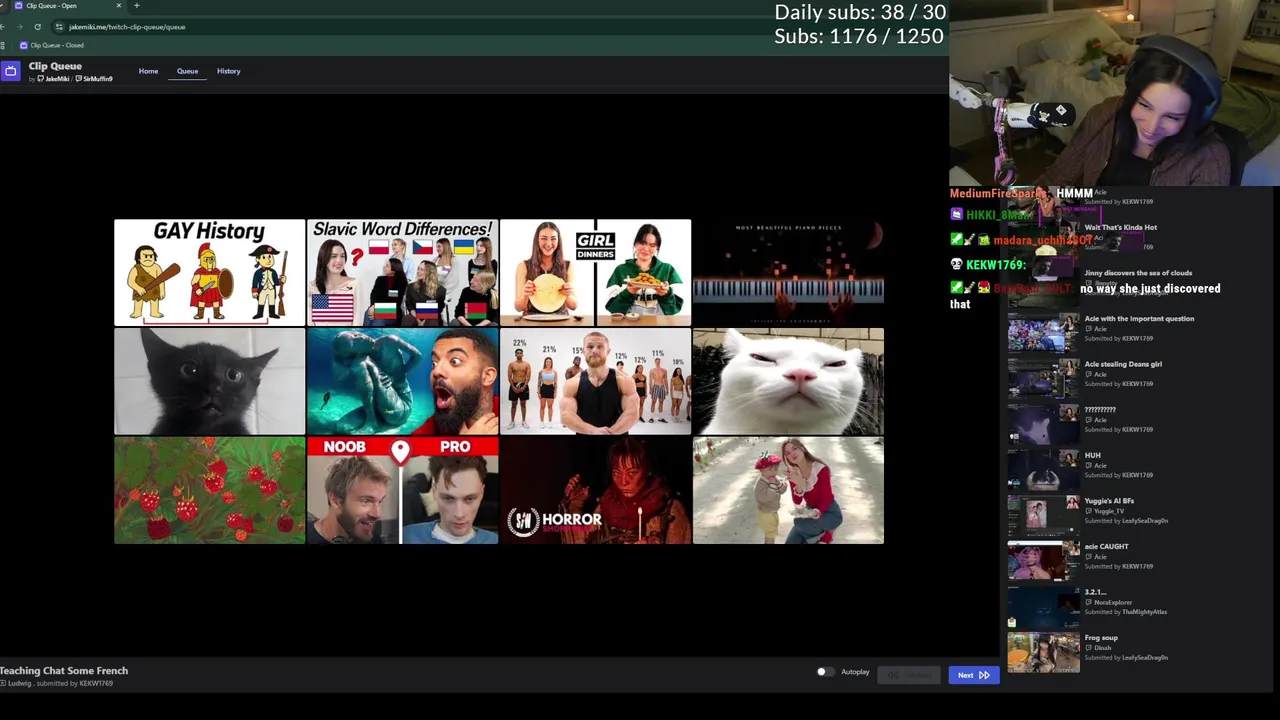This screenshot has height=720, width=1280.
Task: Select the NOOB vs PRO thumbnail
Action: point(402,490)
